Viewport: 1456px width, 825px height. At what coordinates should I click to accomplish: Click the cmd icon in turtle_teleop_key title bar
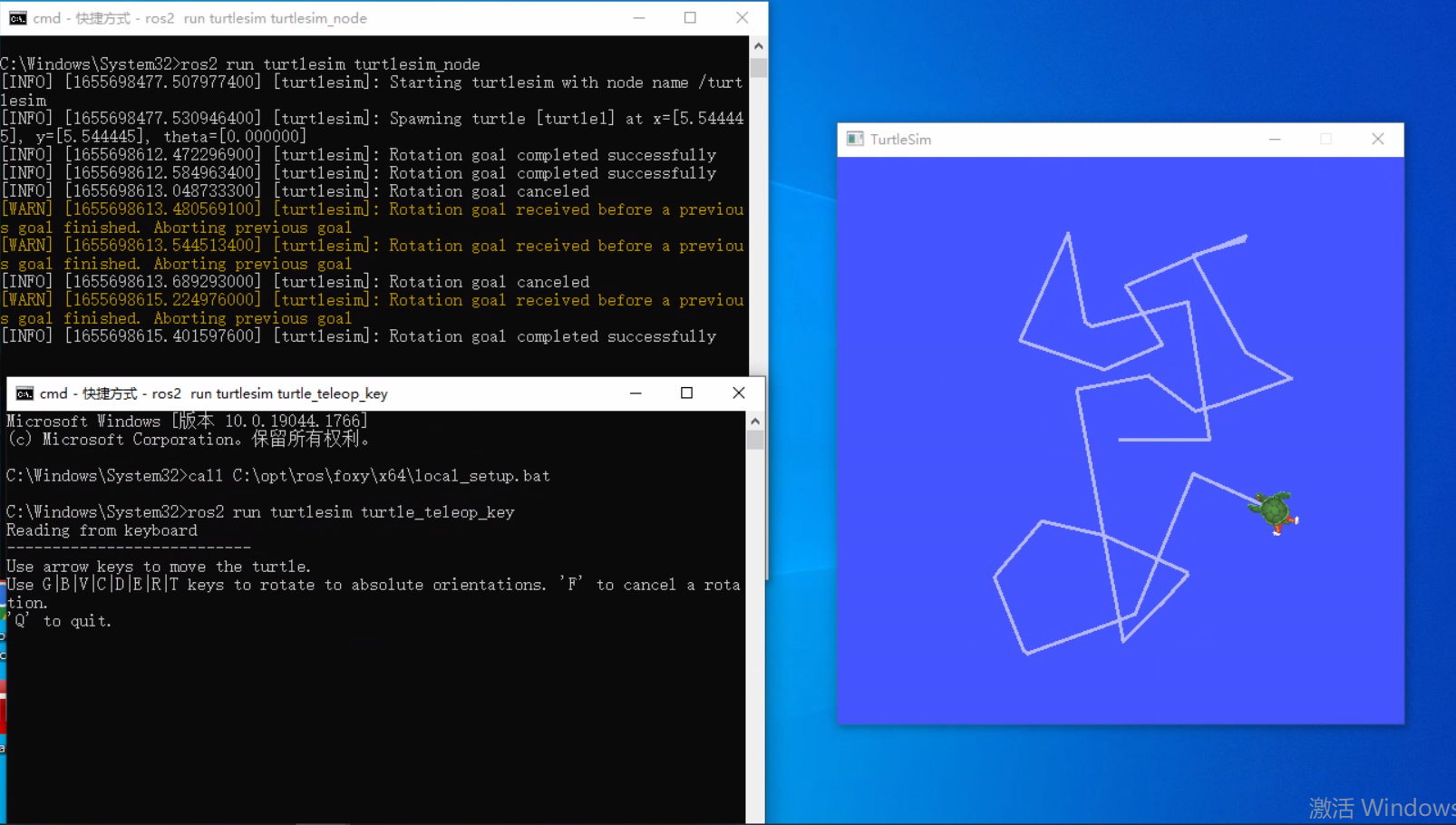[24, 393]
